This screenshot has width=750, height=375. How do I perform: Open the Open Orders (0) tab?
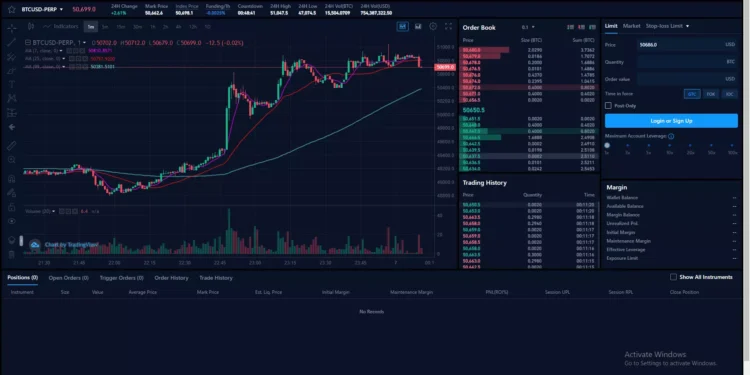[x=68, y=278]
